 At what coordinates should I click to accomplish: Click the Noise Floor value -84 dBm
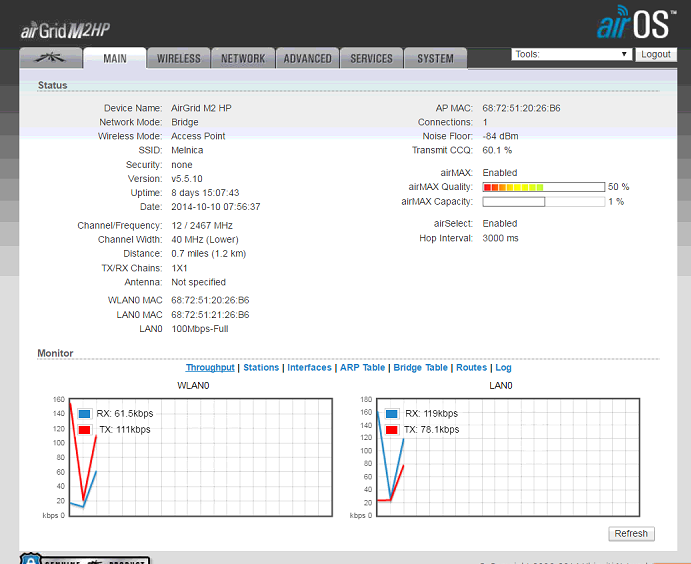[x=500, y=136]
